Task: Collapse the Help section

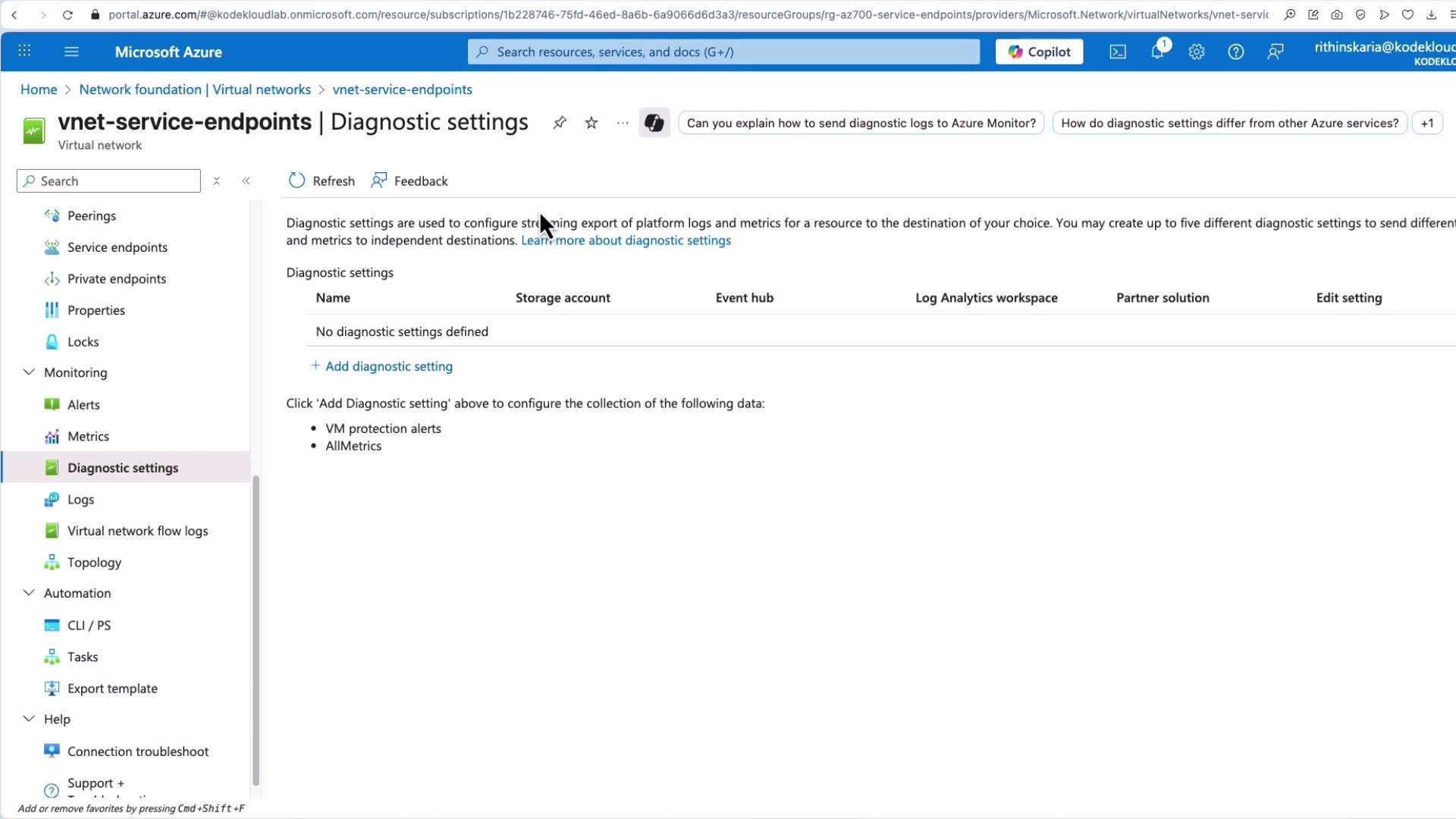Action: click(29, 719)
